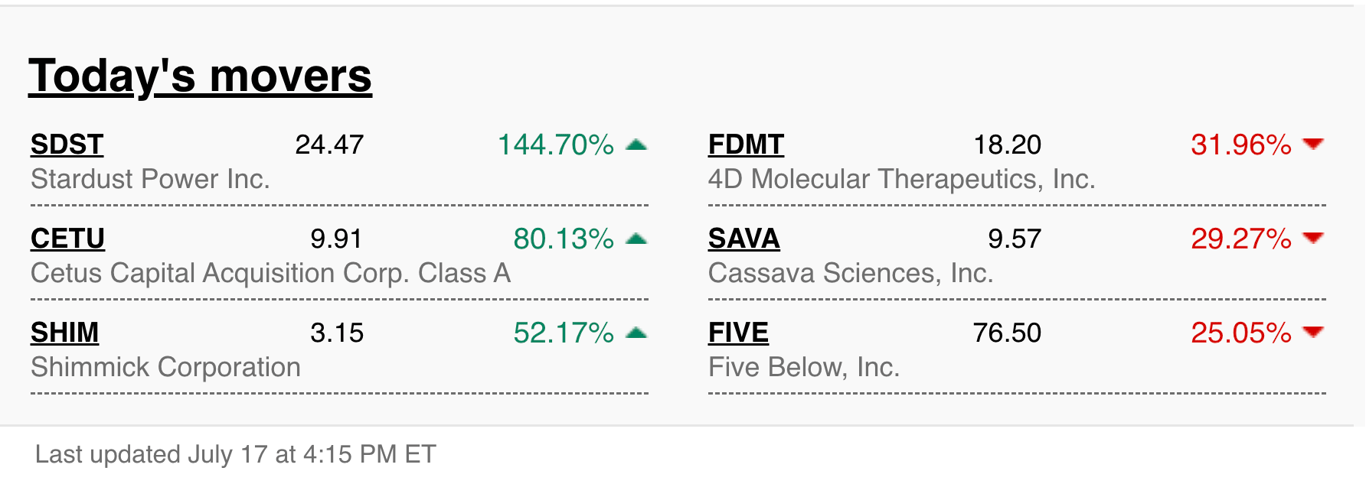Click green up arrow next to 80.13%
The height and width of the screenshot is (497, 1366).
[636, 239]
